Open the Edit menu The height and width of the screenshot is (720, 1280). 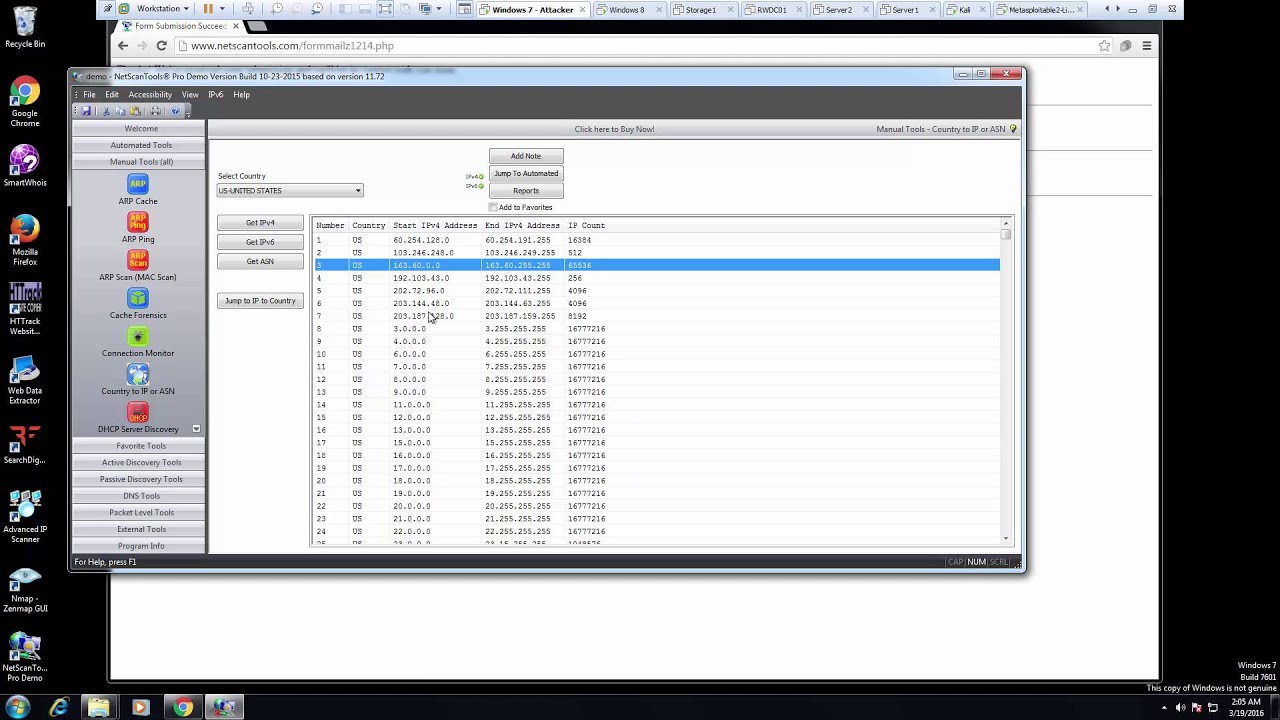[x=112, y=94]
